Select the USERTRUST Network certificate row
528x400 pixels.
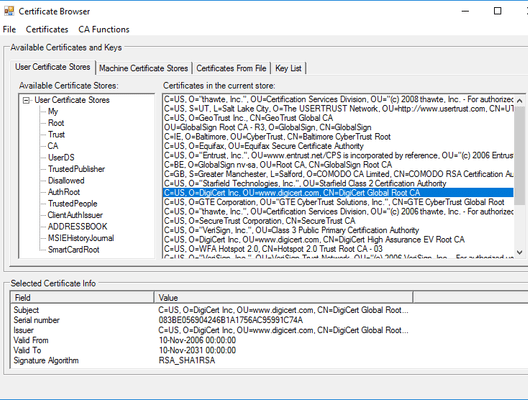[x=338, y=109]
